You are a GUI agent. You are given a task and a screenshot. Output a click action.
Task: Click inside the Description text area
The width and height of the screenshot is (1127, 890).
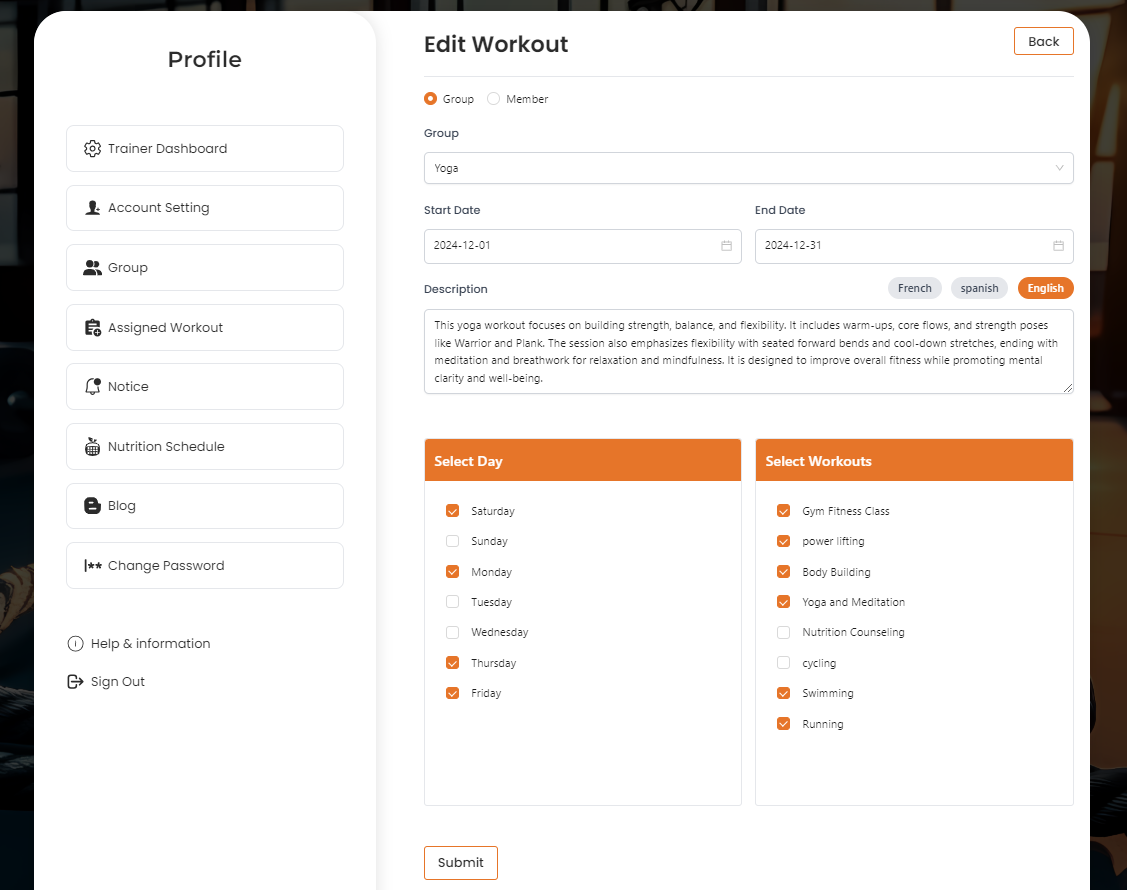[748, 351]
